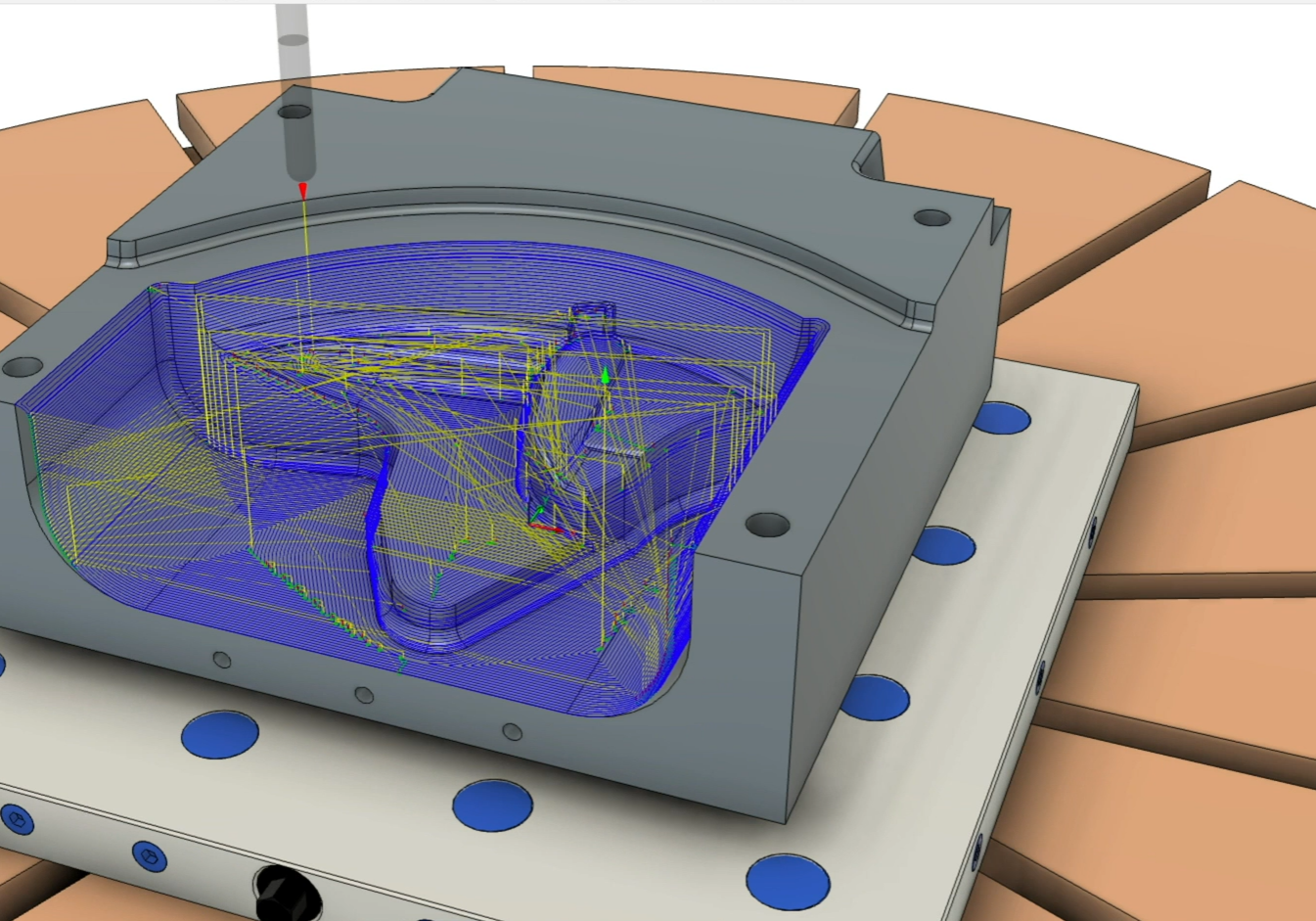Select the red toolpath segment in the pocket

tap(548, 528)
